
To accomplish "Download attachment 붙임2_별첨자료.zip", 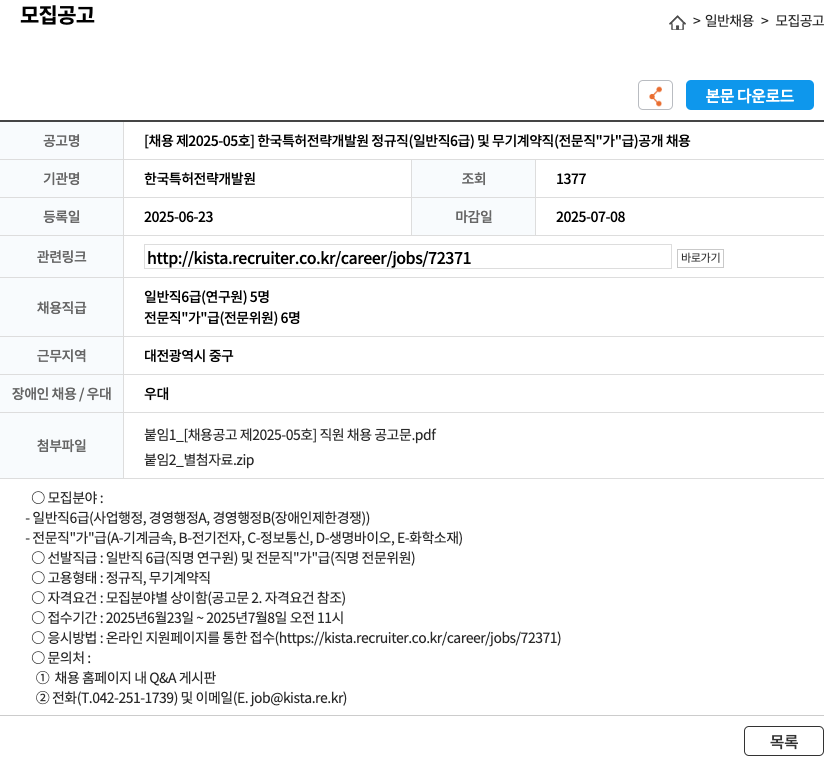I will pos(199,460).
